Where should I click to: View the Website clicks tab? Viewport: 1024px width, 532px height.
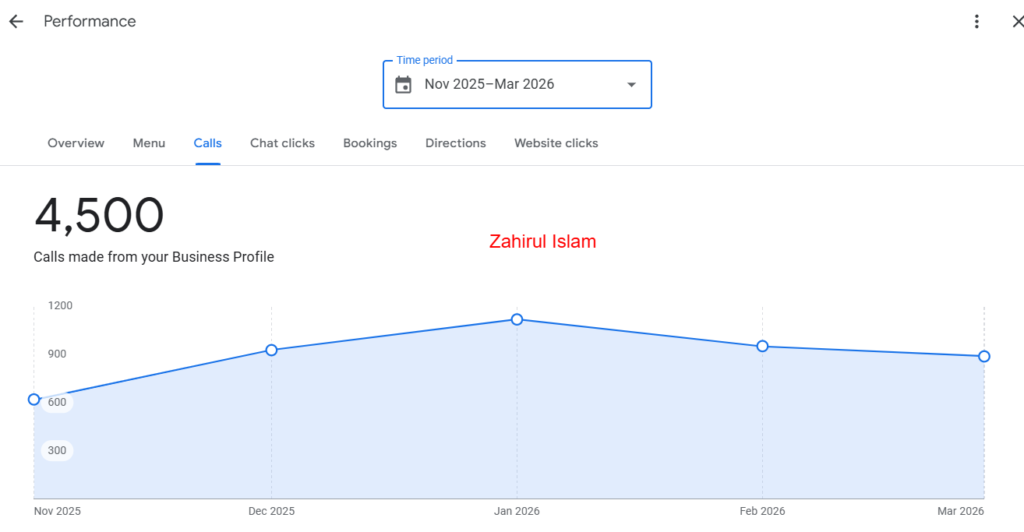tap(556, 143)
